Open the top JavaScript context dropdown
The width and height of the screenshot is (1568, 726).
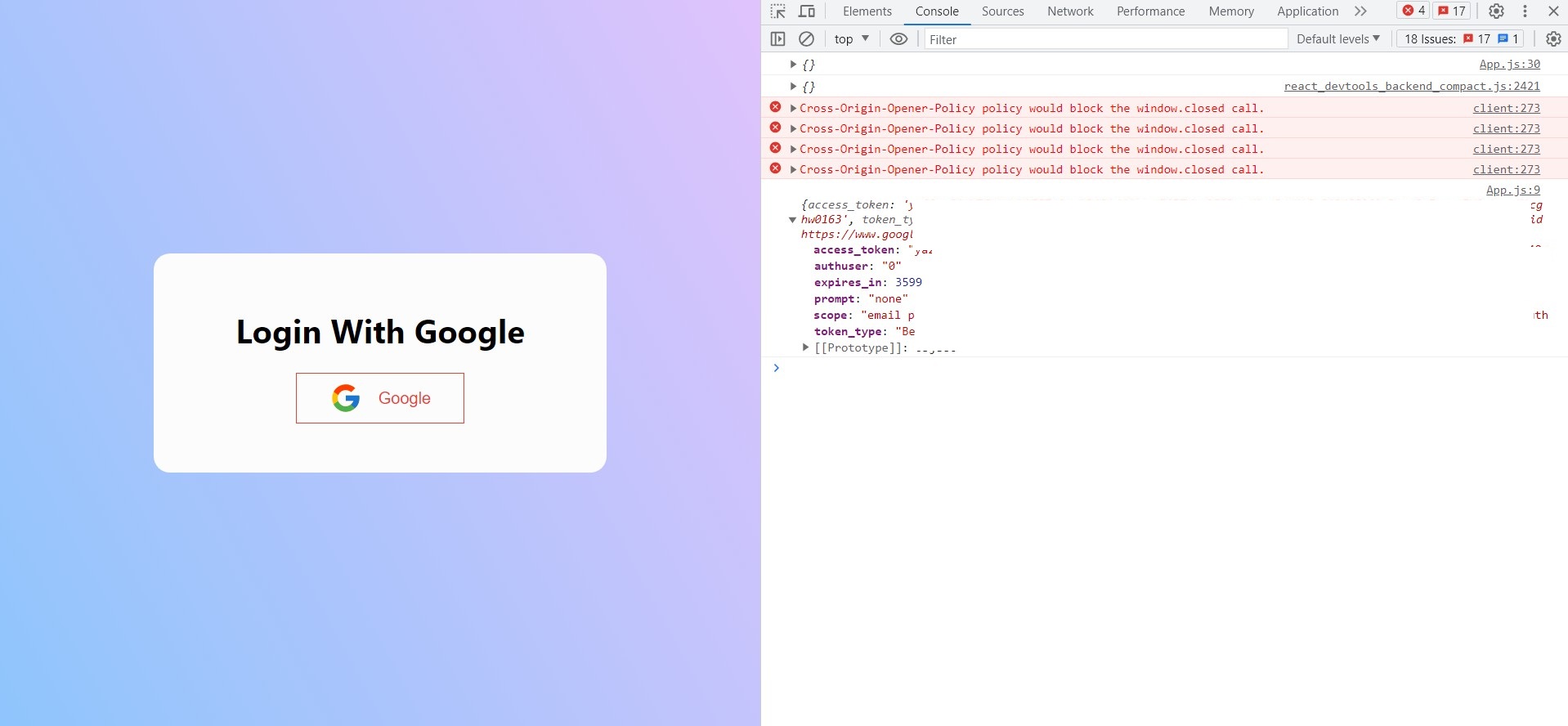click(x=851, y=38)
